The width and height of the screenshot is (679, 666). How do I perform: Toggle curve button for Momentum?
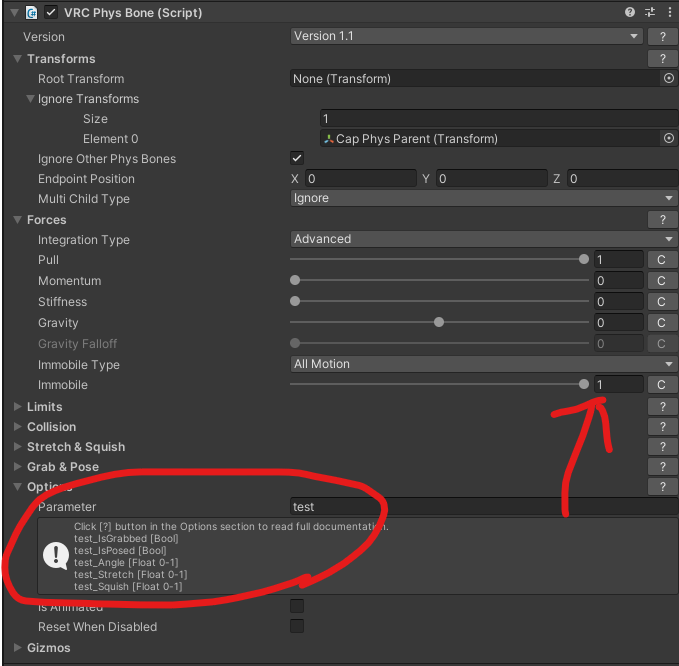[661, 281]
